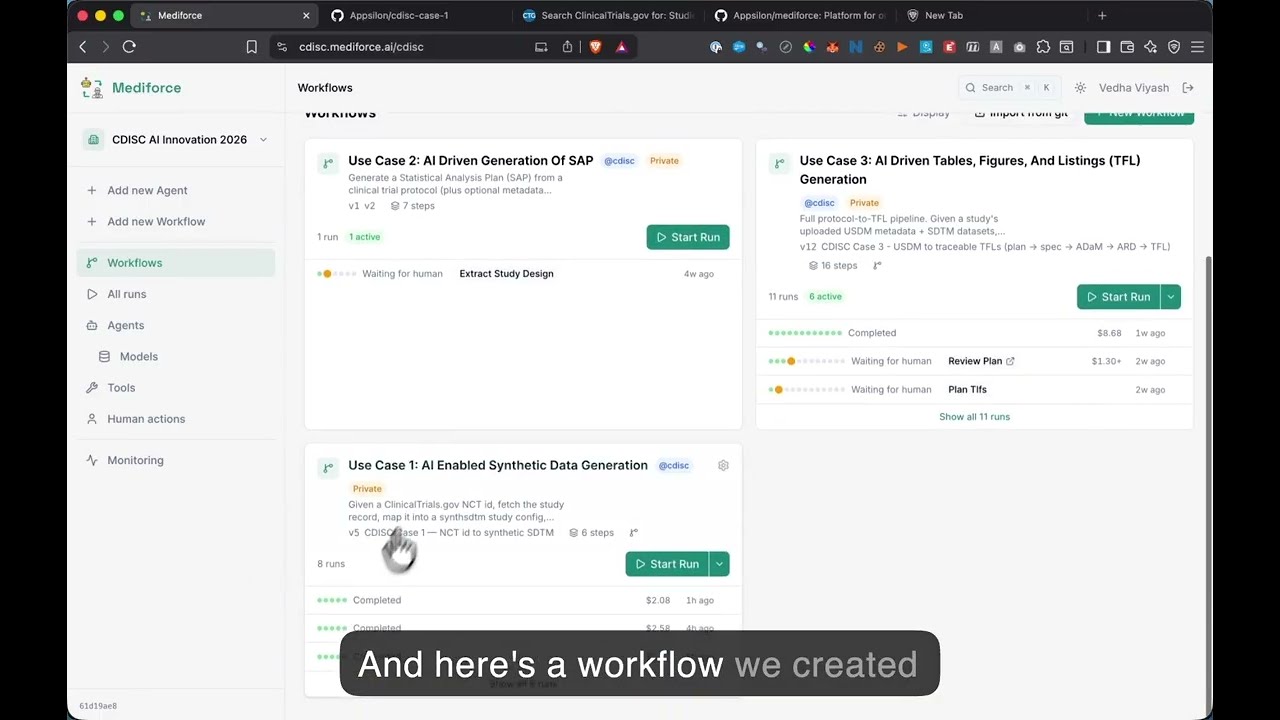Click the Mediforce logo icon
Image resolution: width=1280 pixels, height=720 pixels.
pos(92,88)
